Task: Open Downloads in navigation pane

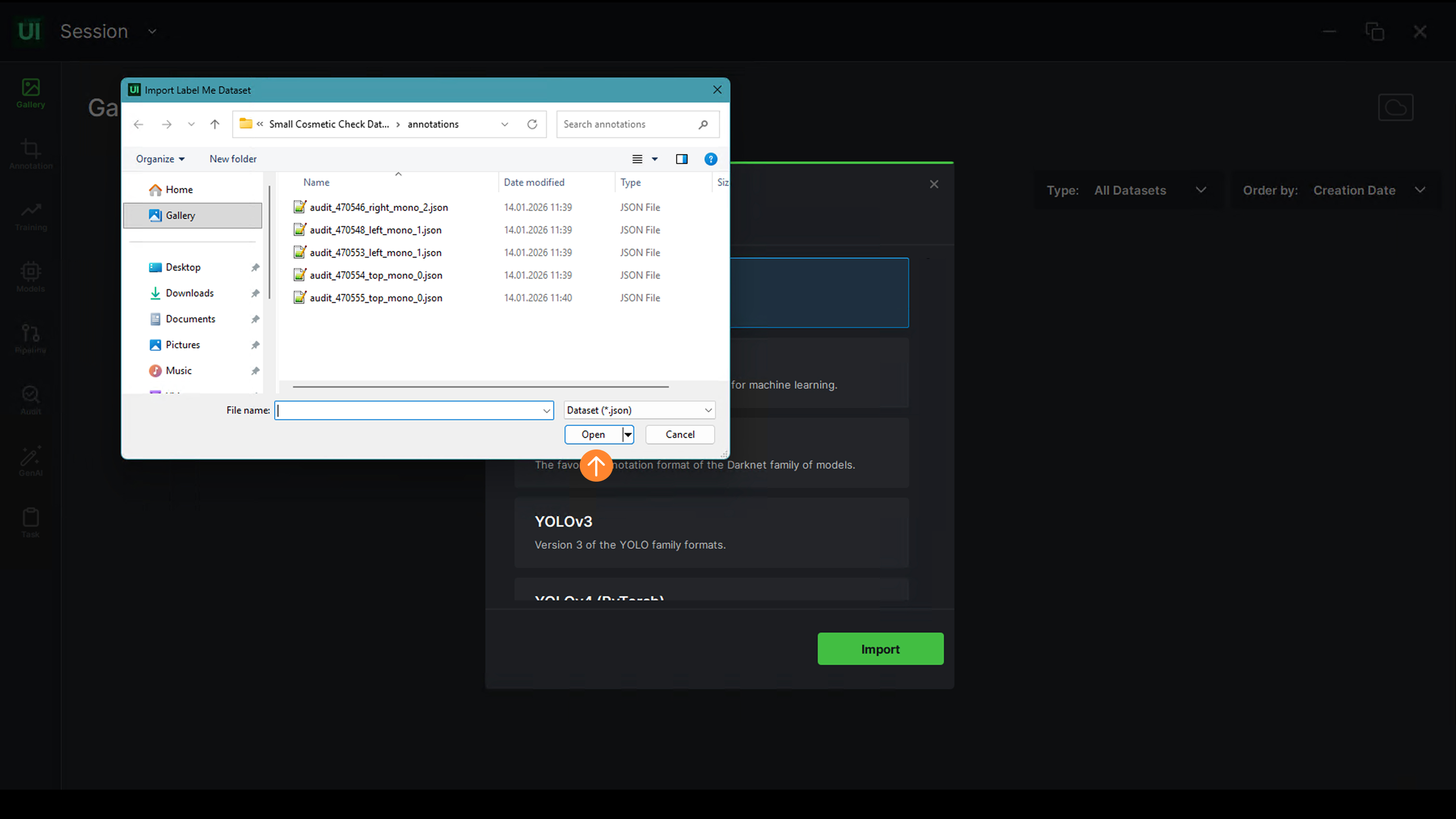Action: click(189, 293)
